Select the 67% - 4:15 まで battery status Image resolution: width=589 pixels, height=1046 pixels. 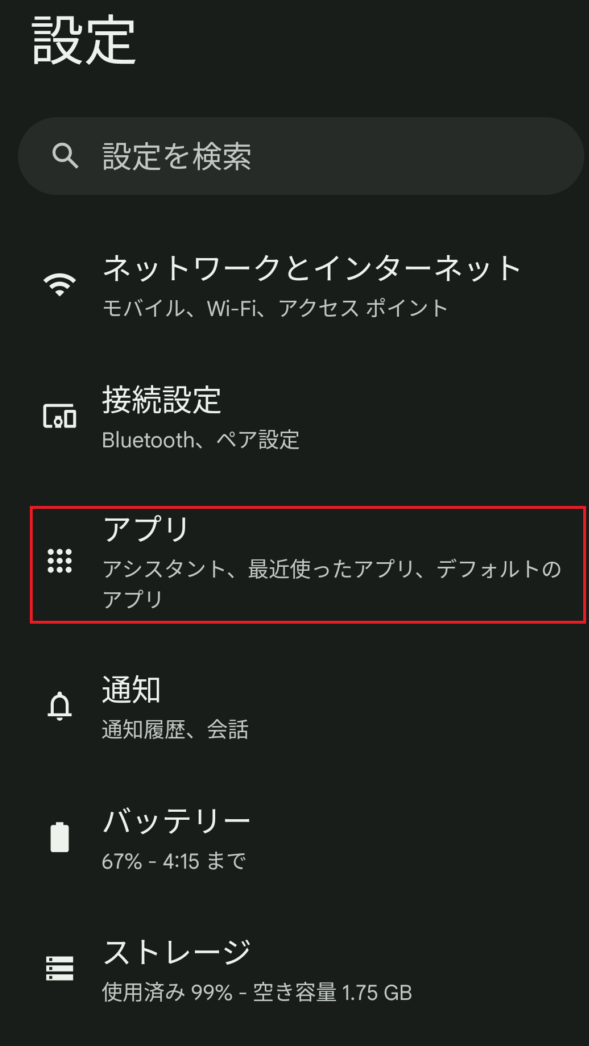(173, 861)
